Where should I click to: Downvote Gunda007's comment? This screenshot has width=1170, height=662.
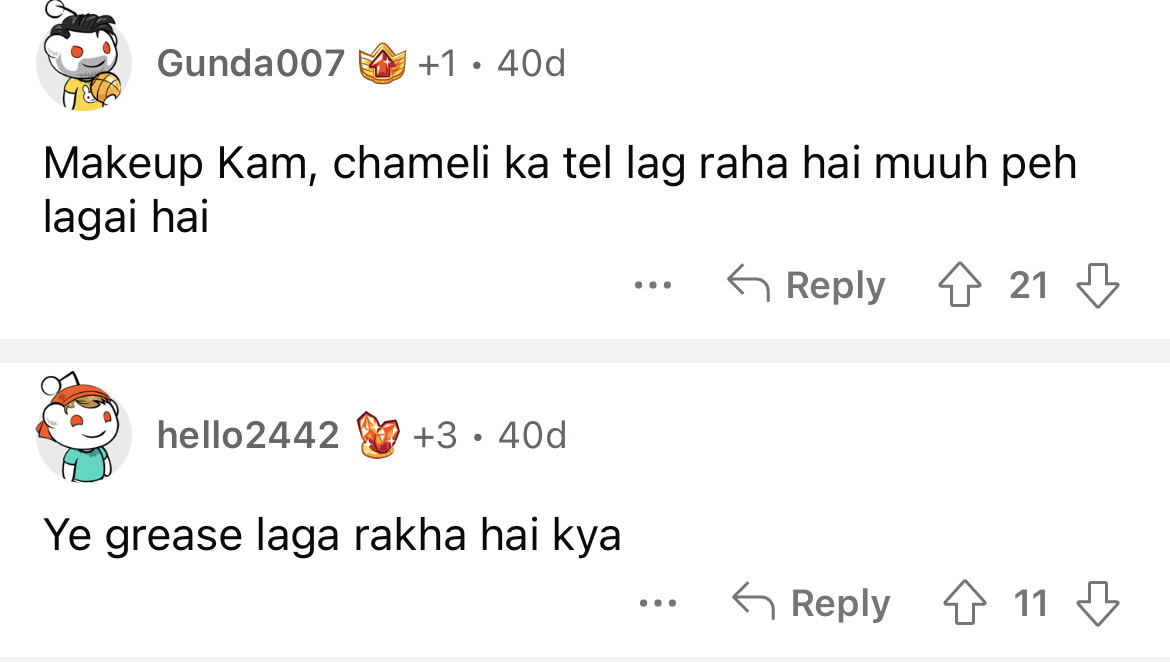(x=1097, y=286)
